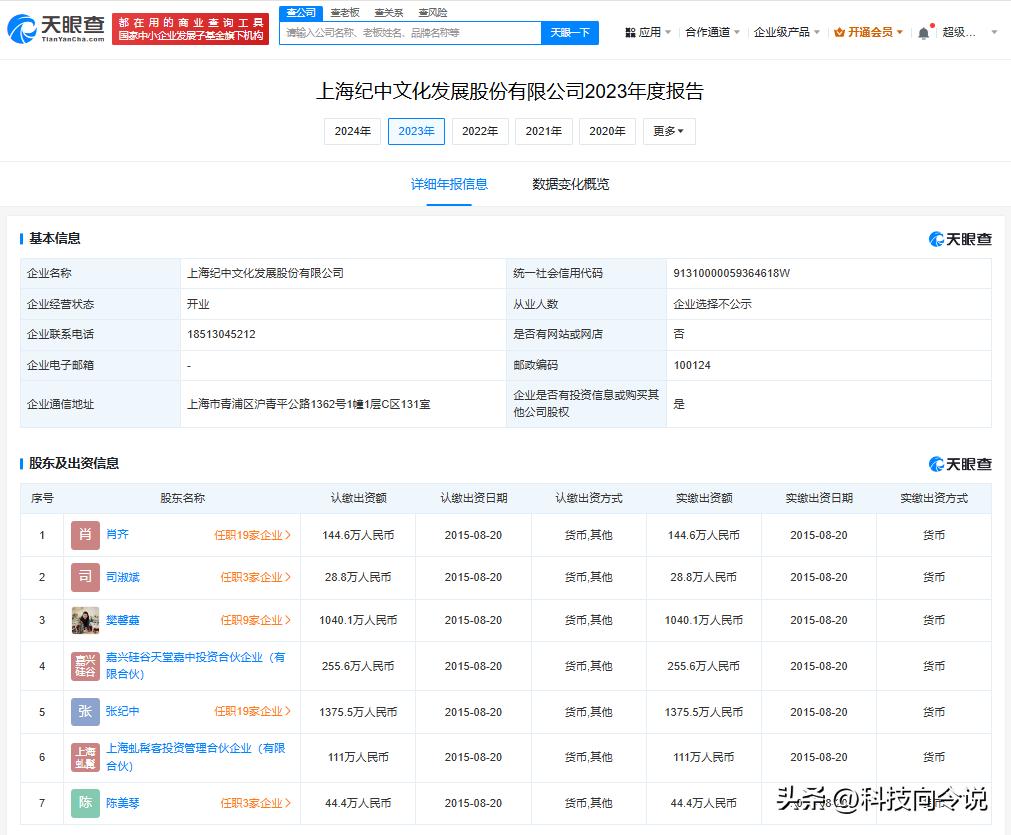Open shareholder link 肖齐

[x=117, y=535]
